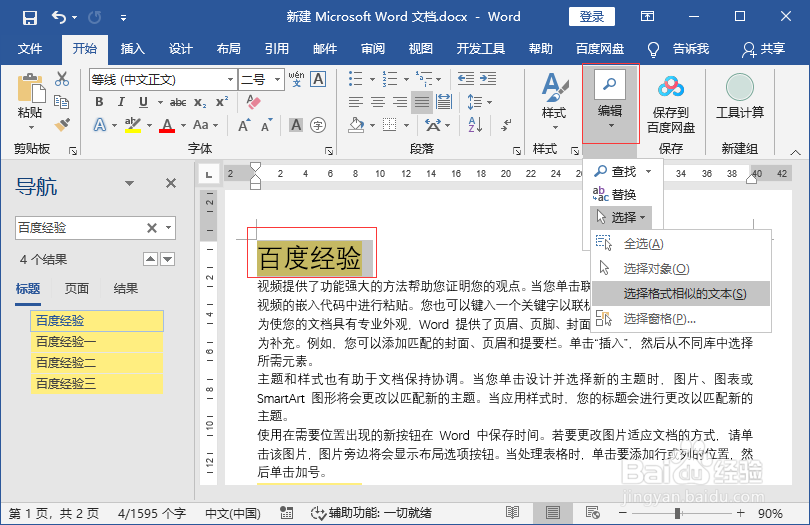Adjust the zoom slider handle

tap(677, 513)
